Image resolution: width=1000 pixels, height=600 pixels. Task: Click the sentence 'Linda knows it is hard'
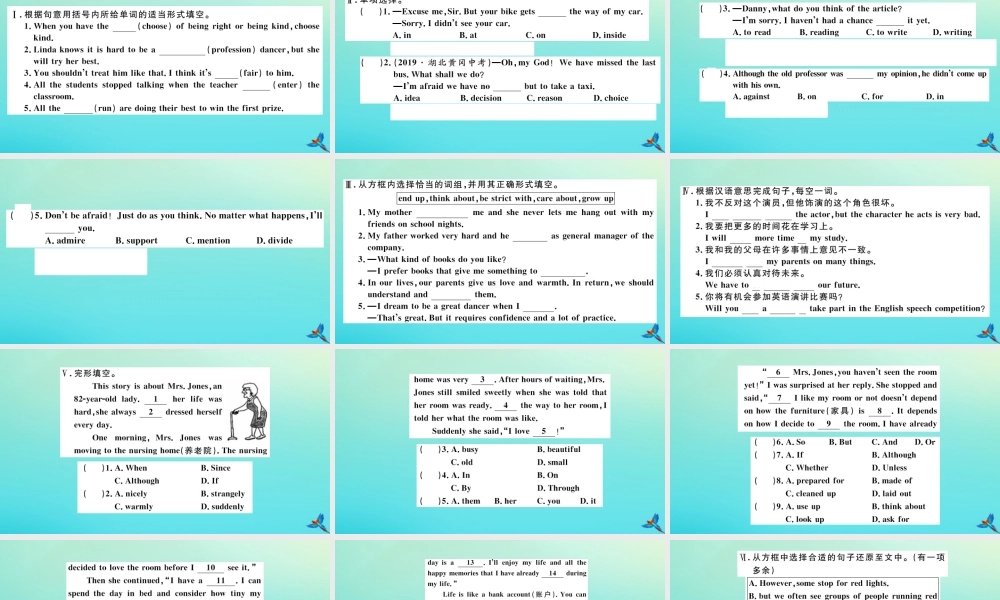(x=172, y=55)
